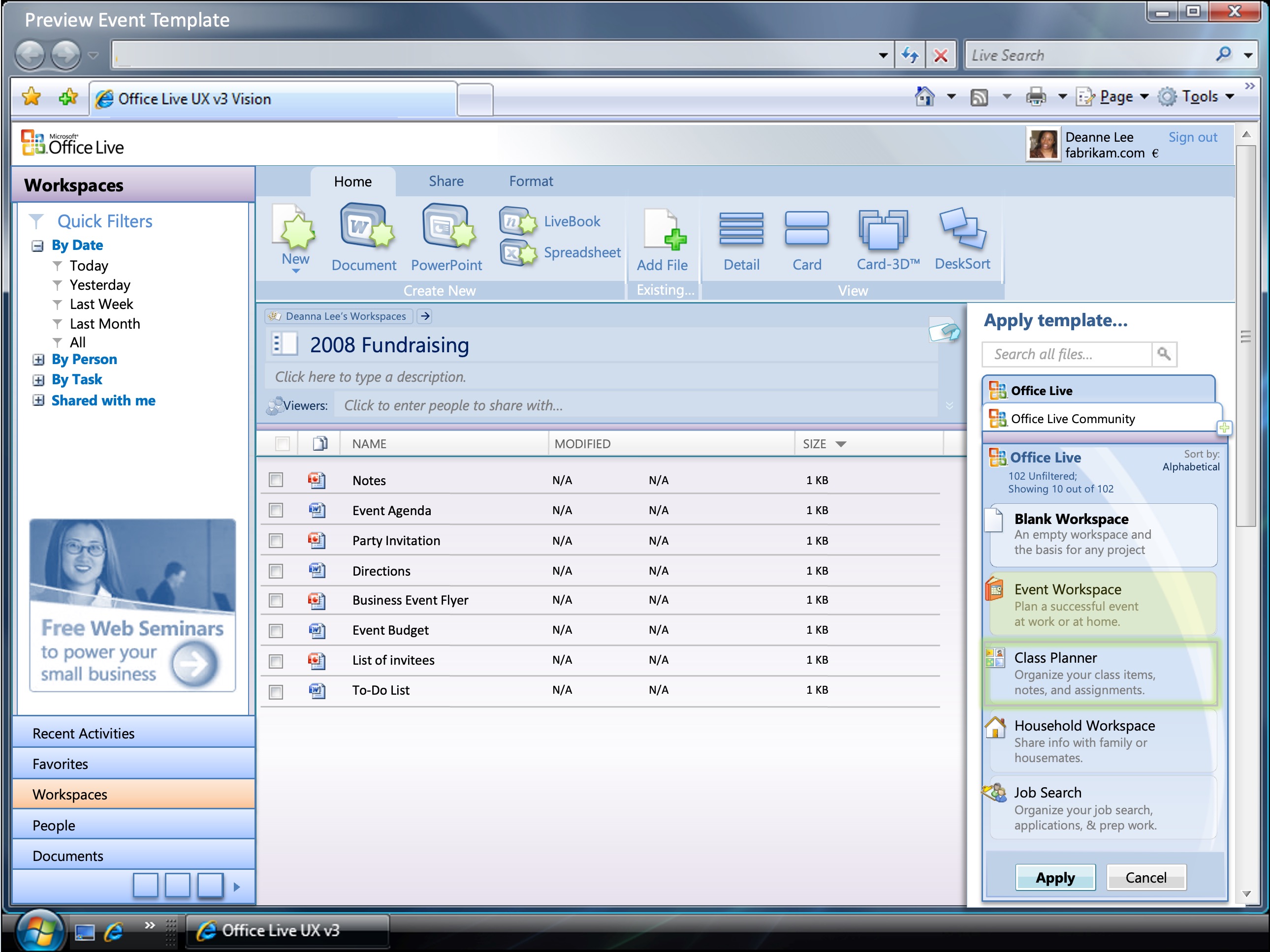Check the Event Agenda checkbox

click(276, 510)
